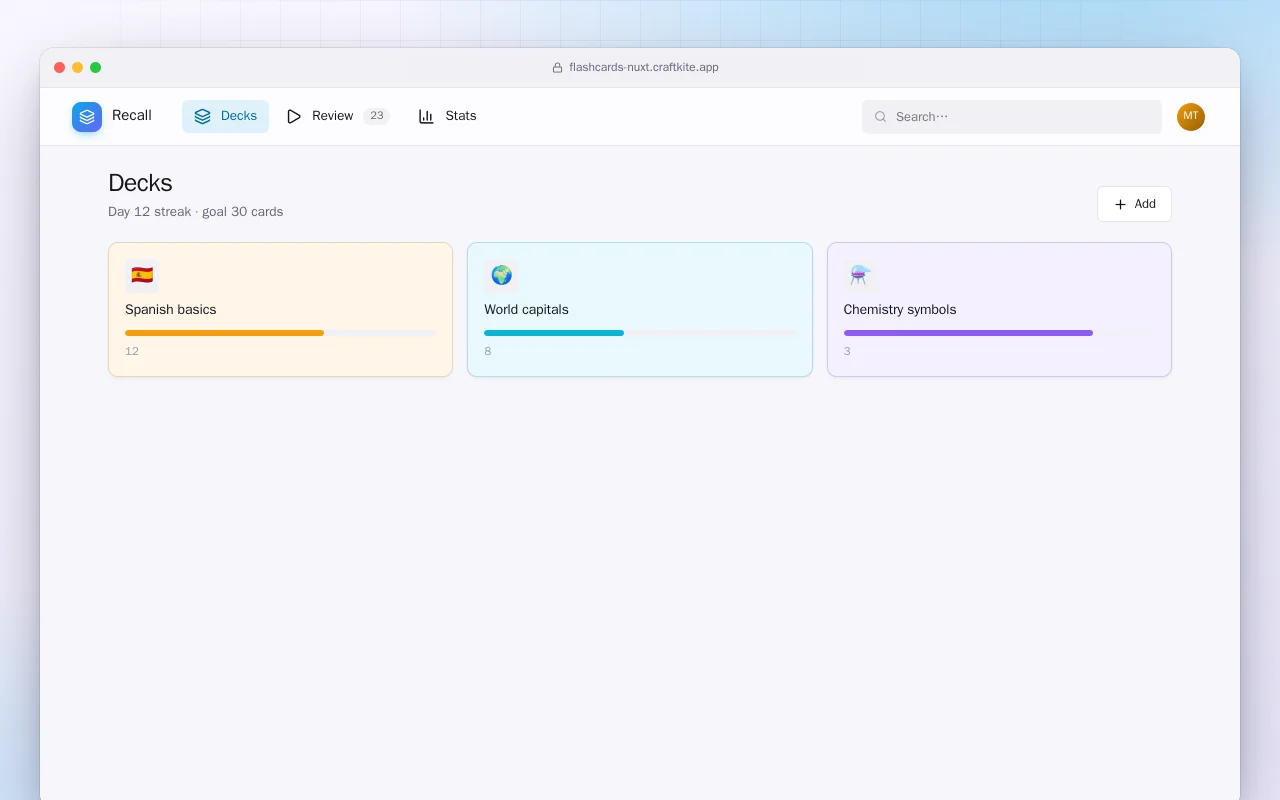Click the Decks page heading

click(140, 183)
